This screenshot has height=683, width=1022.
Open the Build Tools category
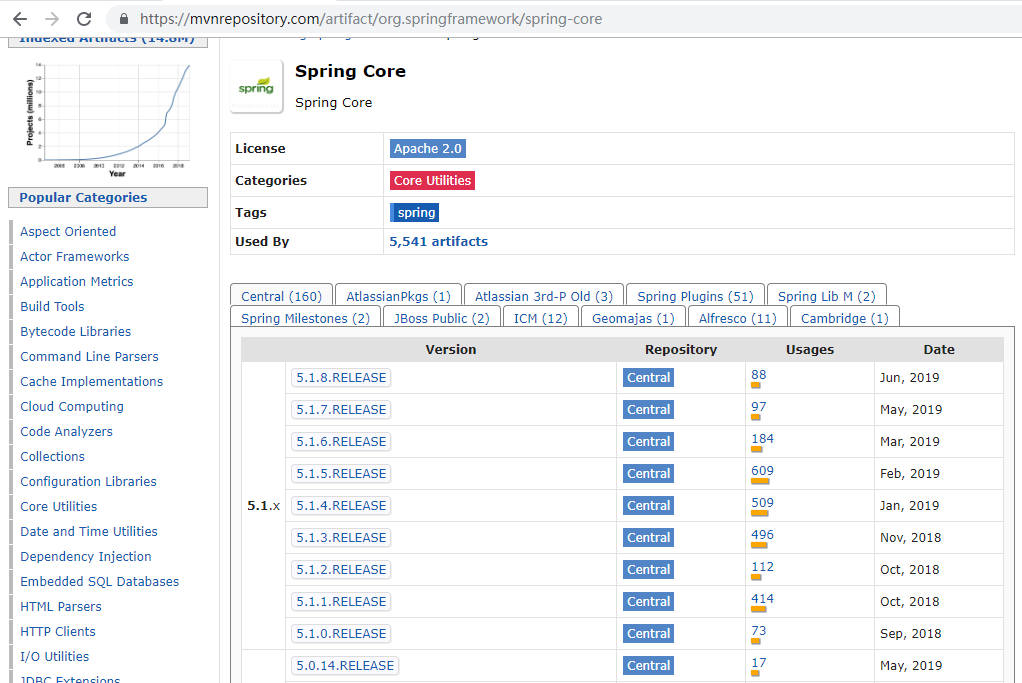(52, 306)
